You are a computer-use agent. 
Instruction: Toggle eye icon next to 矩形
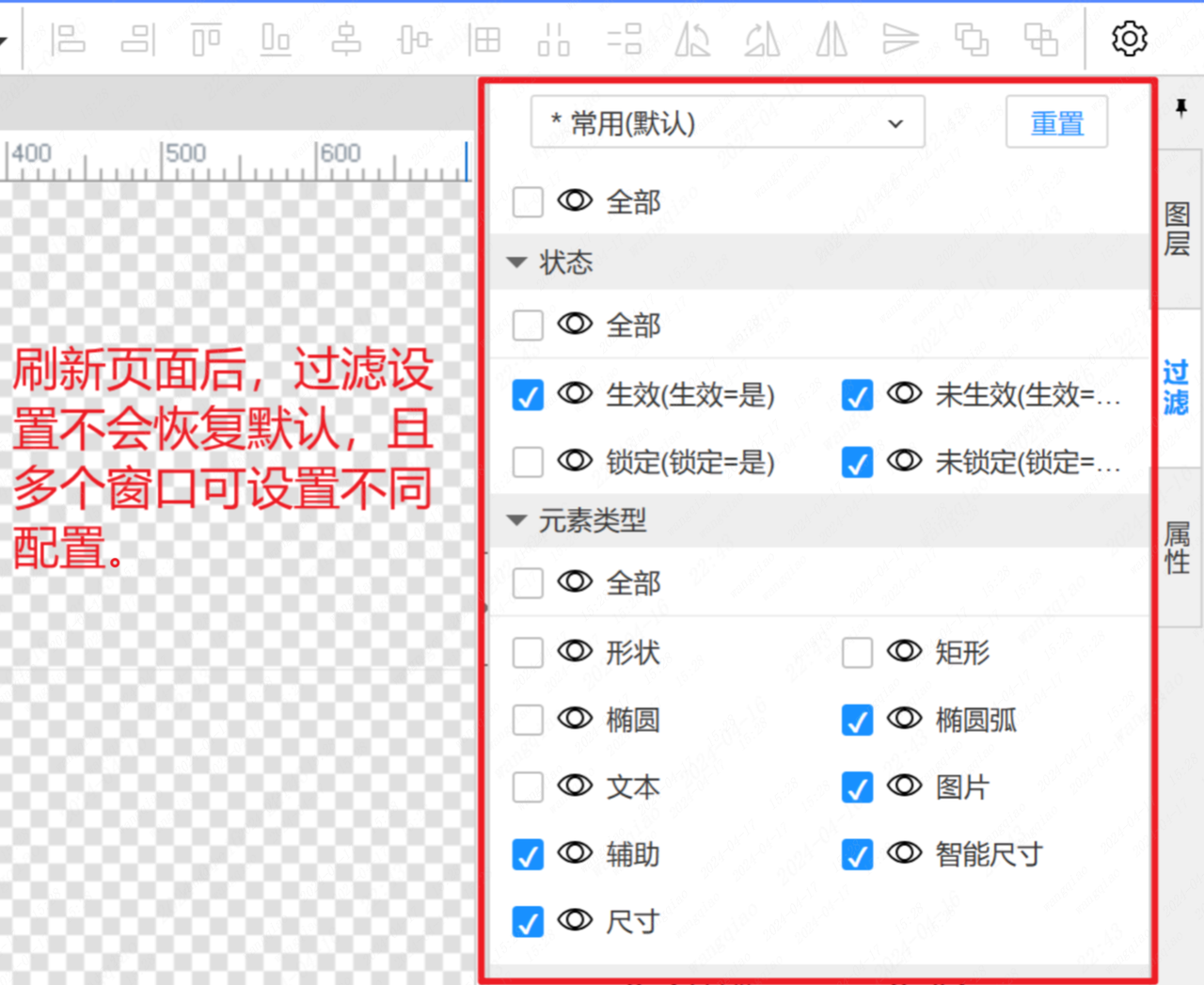[904, 651]
